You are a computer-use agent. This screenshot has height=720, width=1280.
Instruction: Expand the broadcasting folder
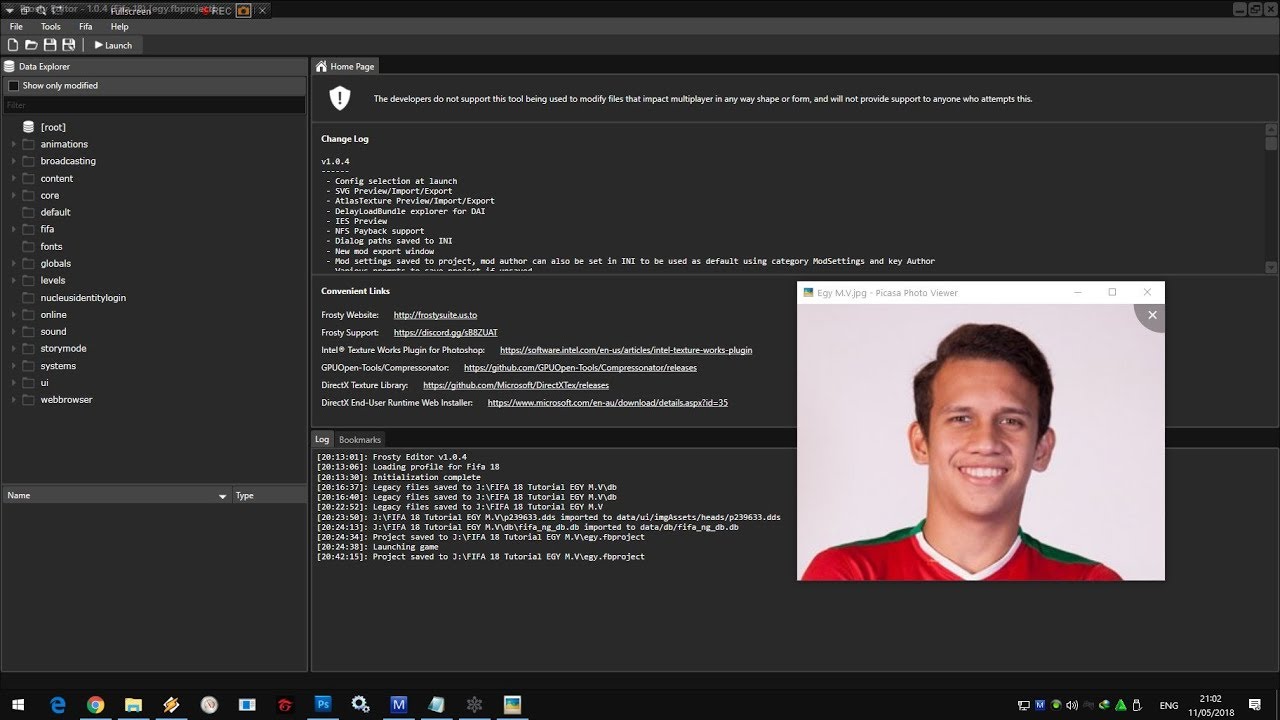click(14, 161)
